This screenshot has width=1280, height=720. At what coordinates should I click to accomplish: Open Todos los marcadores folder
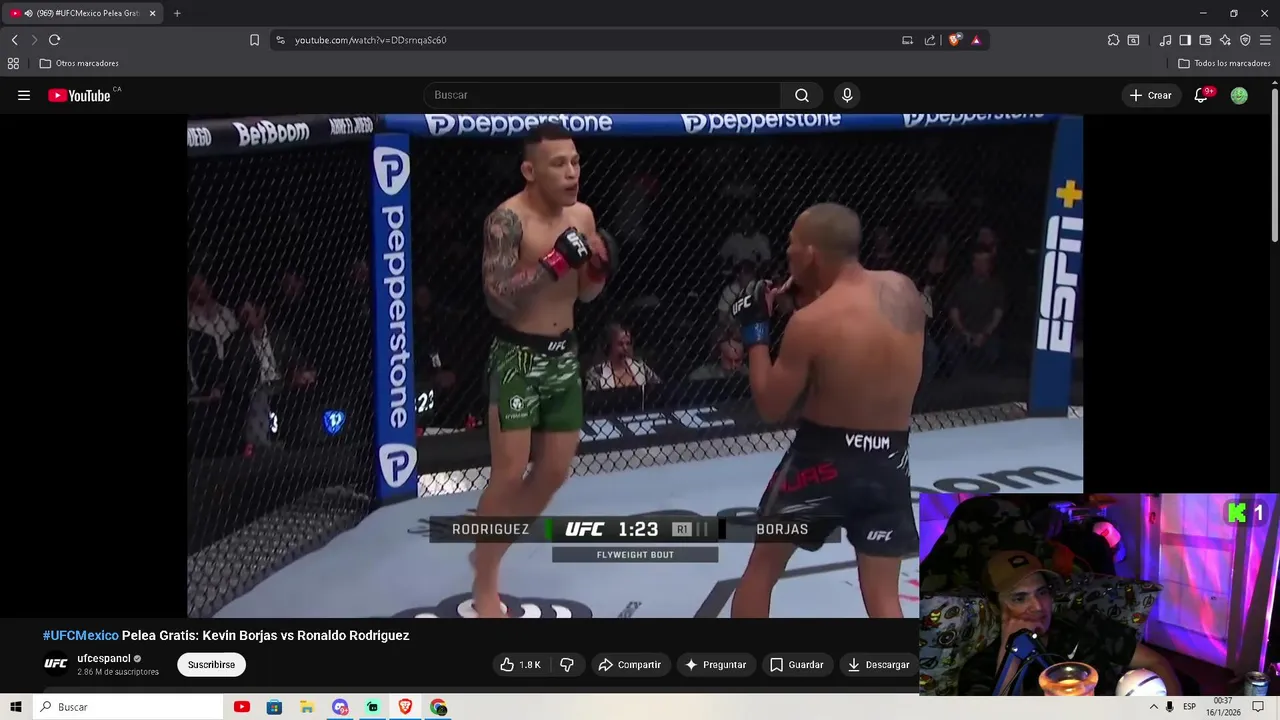coord(1224,63)
